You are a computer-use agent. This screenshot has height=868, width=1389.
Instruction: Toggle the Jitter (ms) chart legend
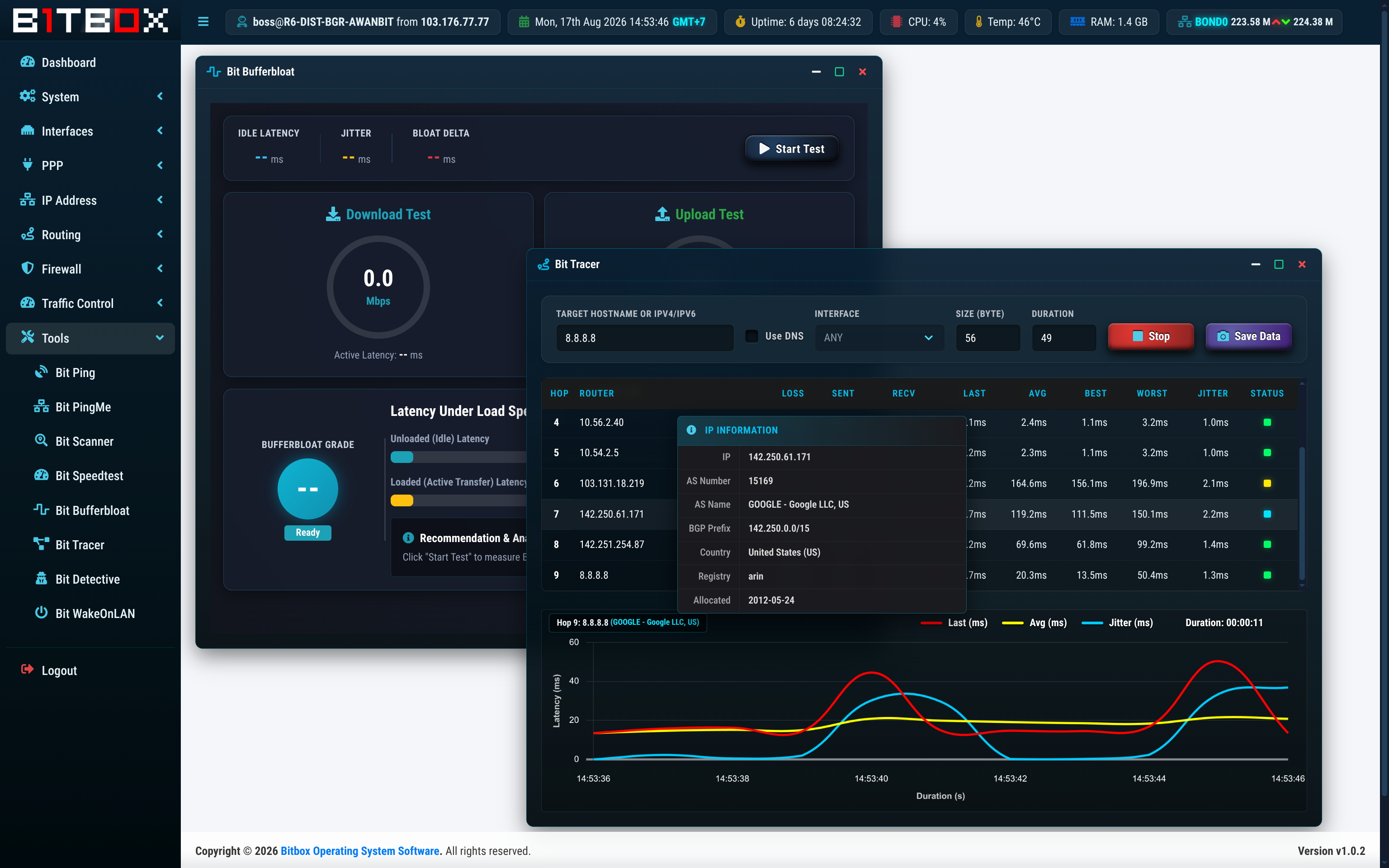coord(1117,623)
